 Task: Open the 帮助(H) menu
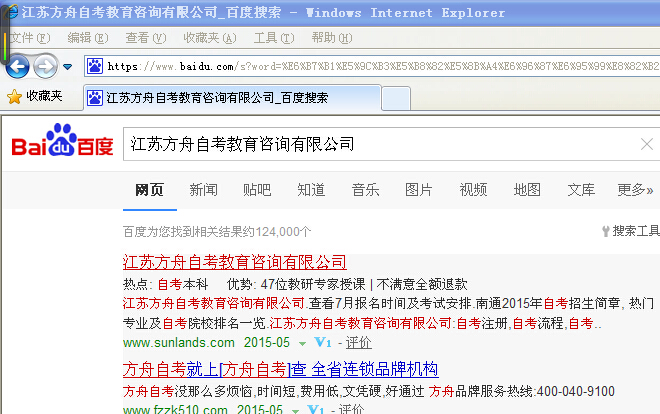click(x=332, y=38)
